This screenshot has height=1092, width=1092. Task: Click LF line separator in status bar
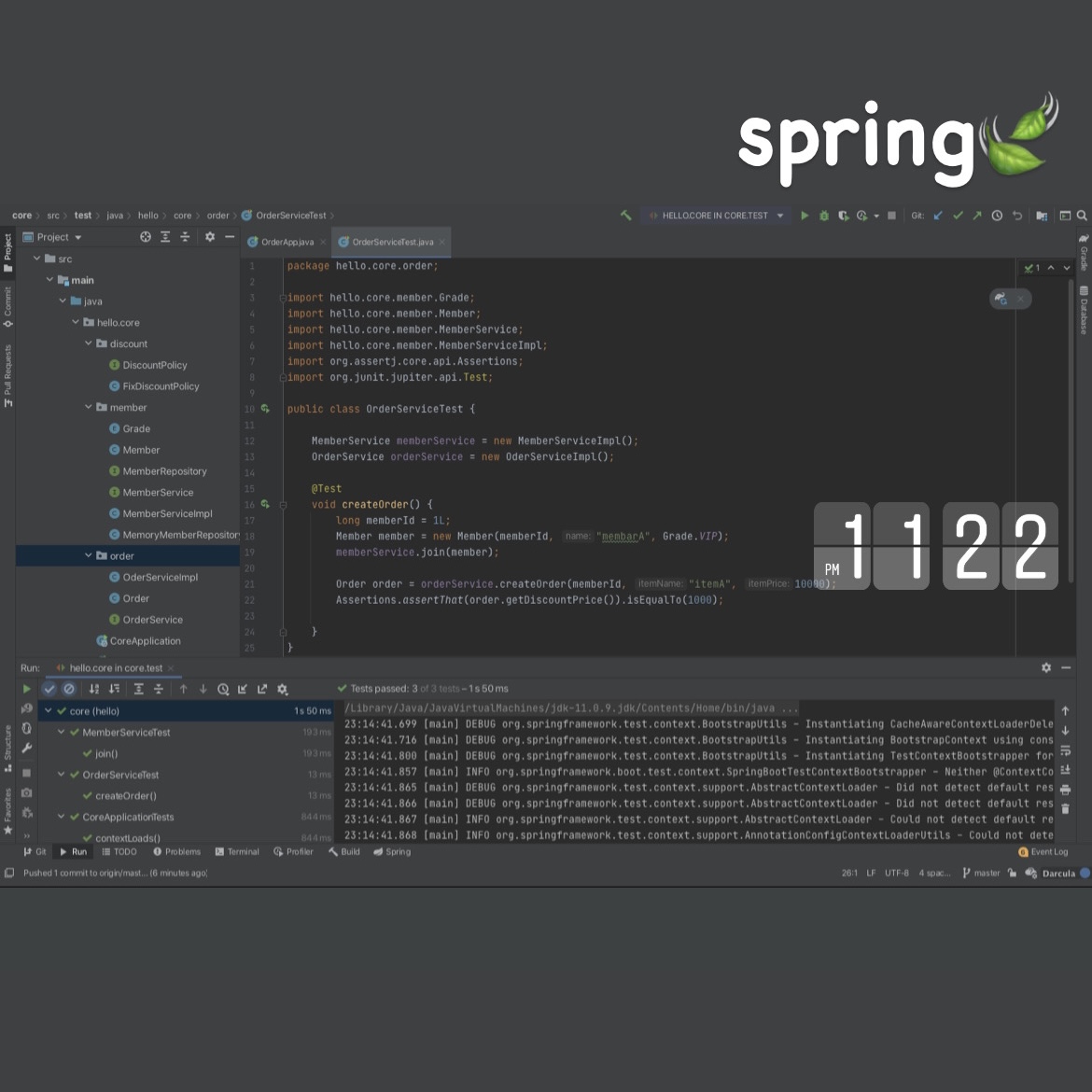click(x=871, y=873)
